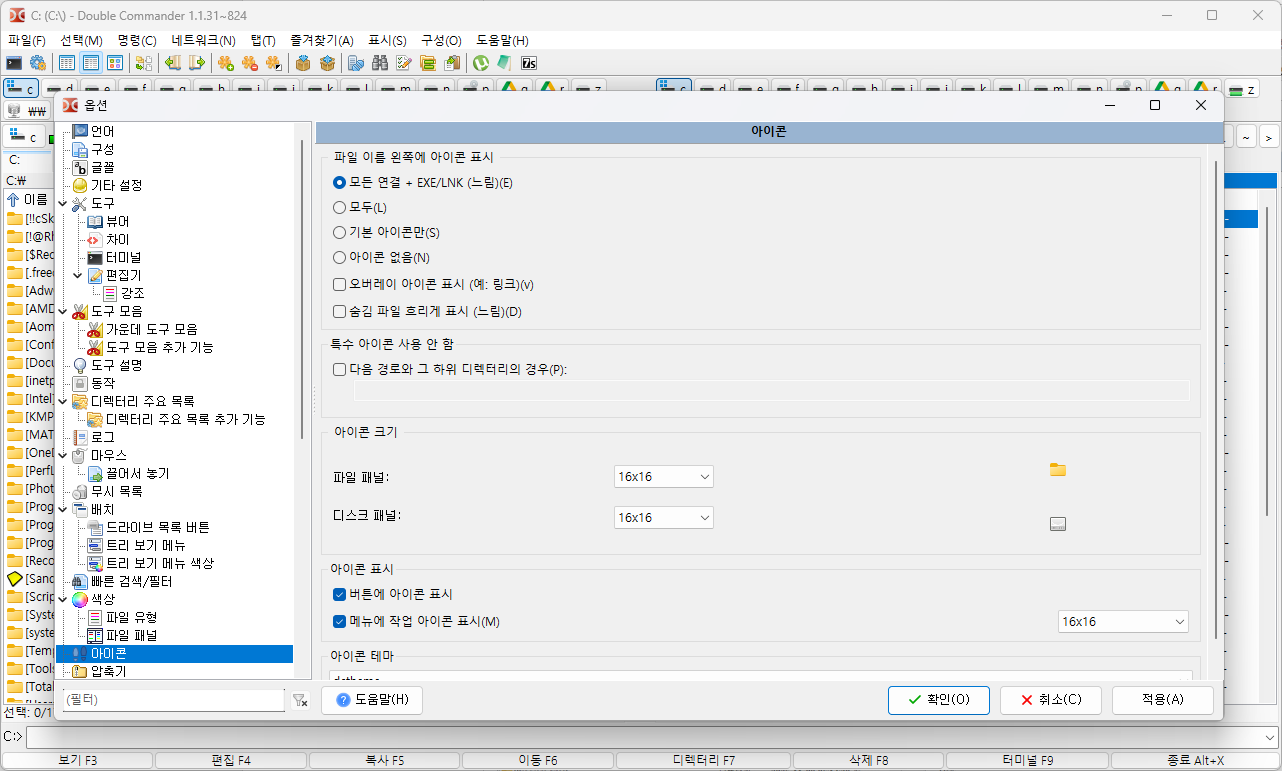Screen dimensions: 1282x771
Task: Clear the filter using the funnel icon
Action: click(300, 701)
